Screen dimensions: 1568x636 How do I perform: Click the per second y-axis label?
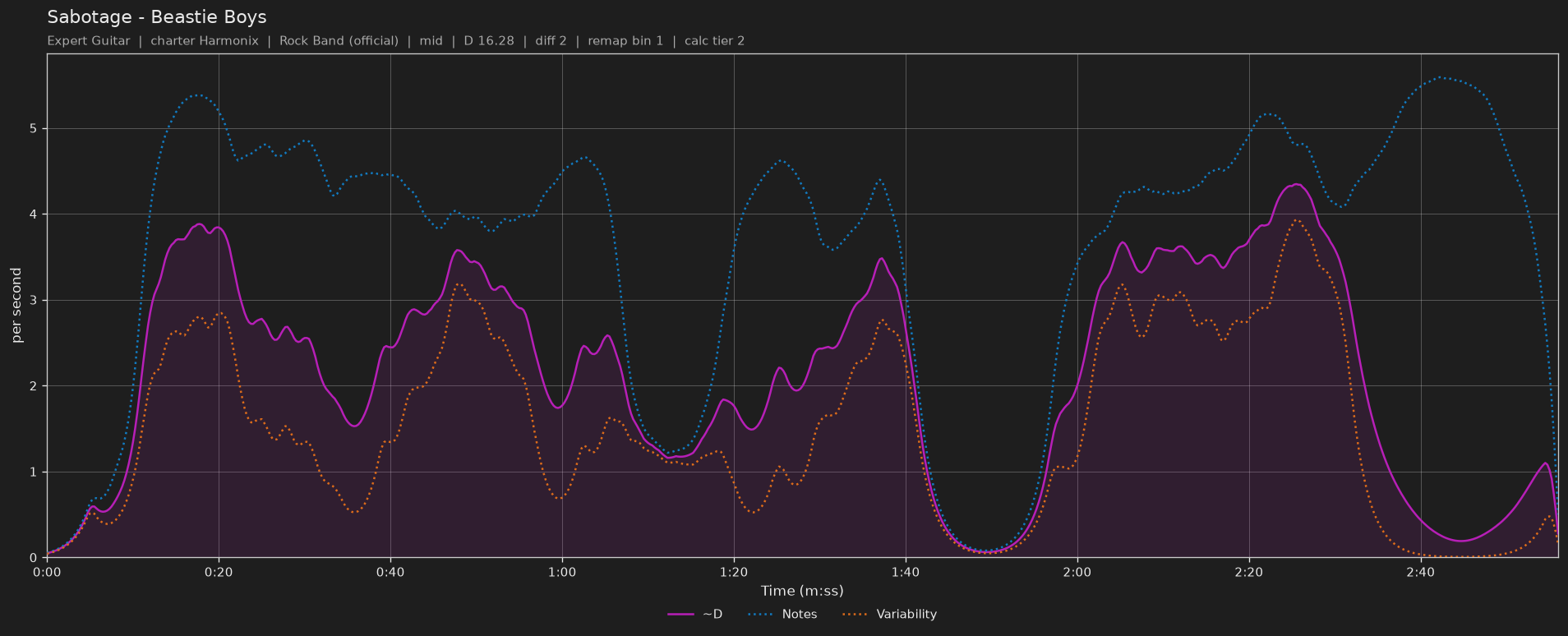click(16, 306)
